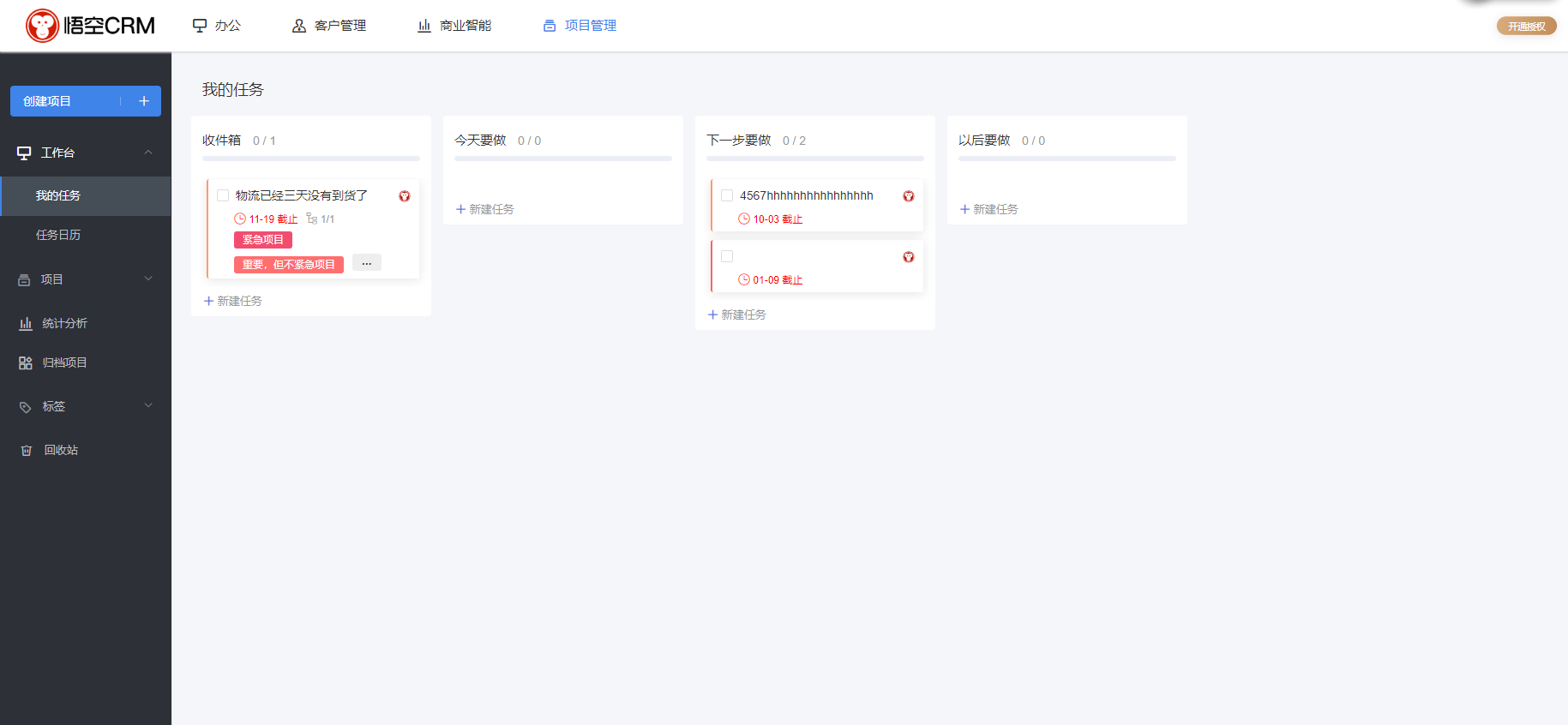Click 新建任务 under 下一步要做

737,315
